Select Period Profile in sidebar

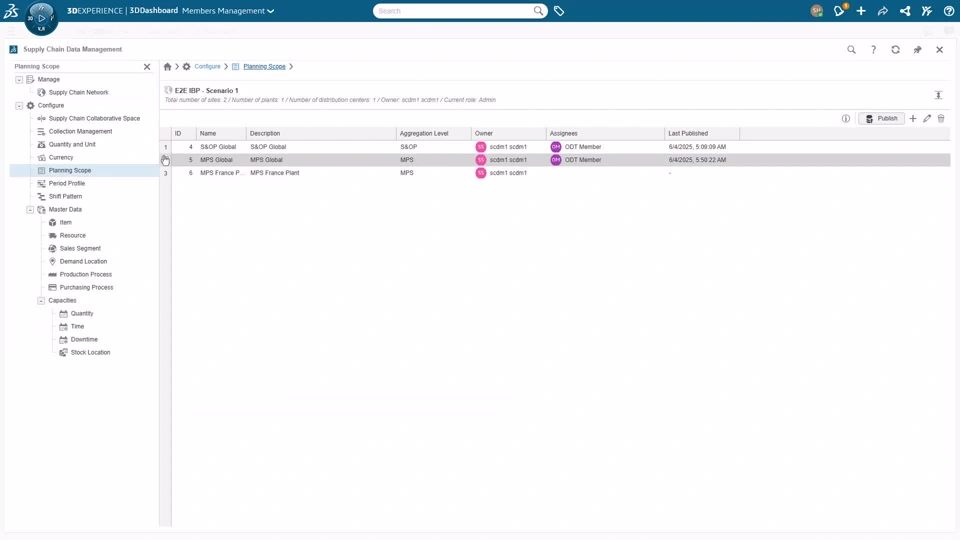coord(67,184)
